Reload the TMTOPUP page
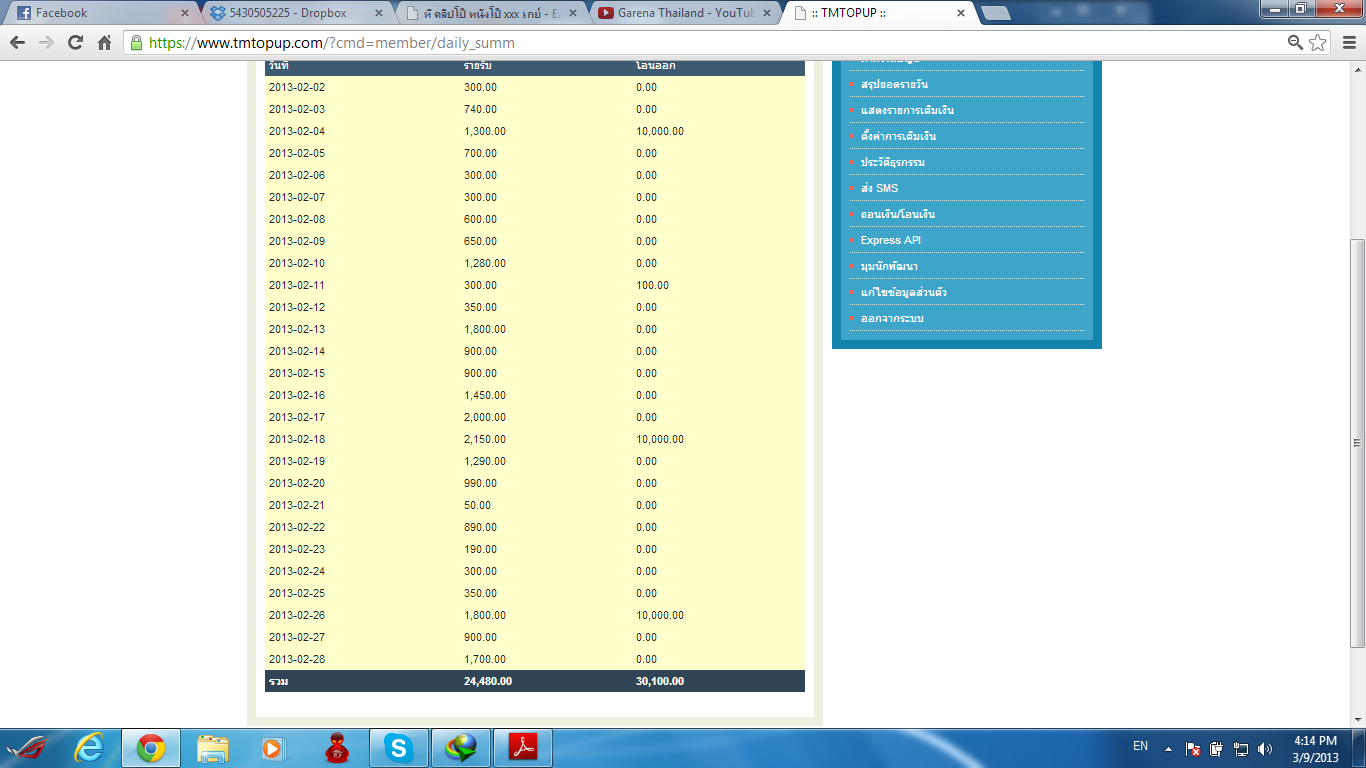 coord(75,43)
